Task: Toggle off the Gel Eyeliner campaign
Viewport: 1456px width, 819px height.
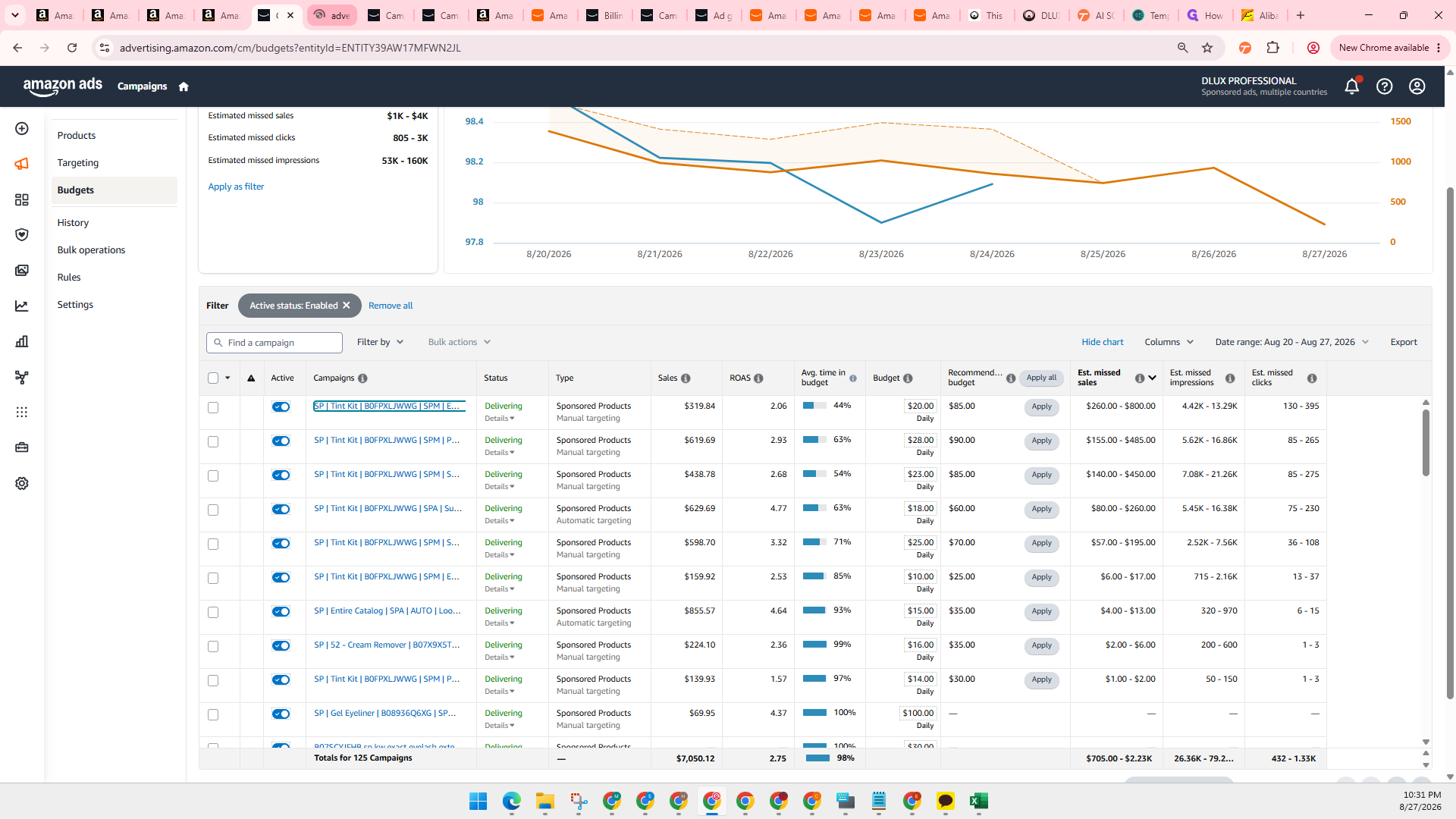Action: pos(281,714)
